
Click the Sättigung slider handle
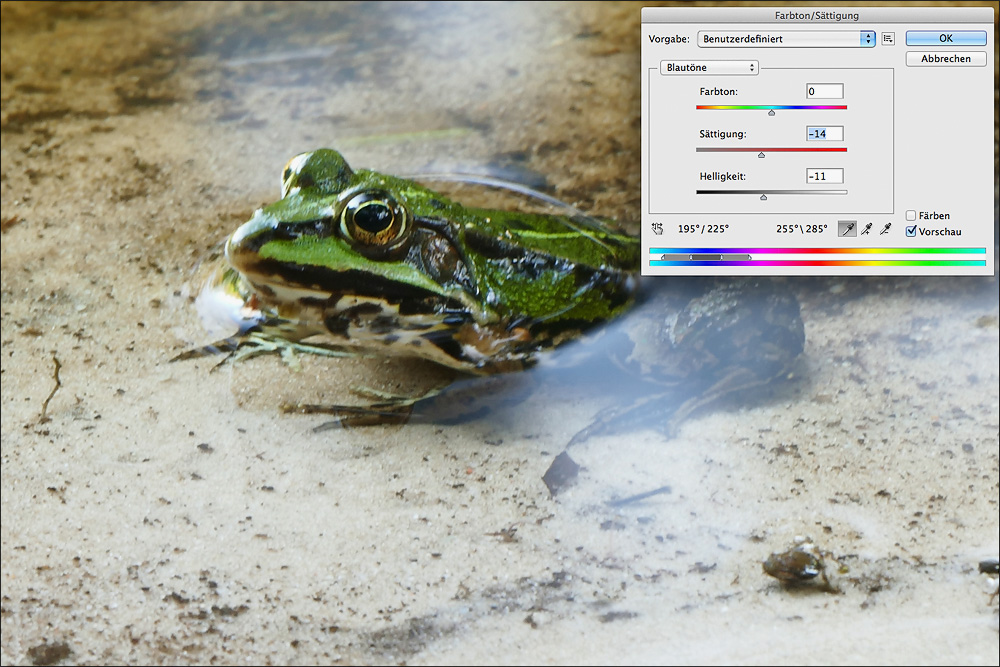[x=761, y=155]
